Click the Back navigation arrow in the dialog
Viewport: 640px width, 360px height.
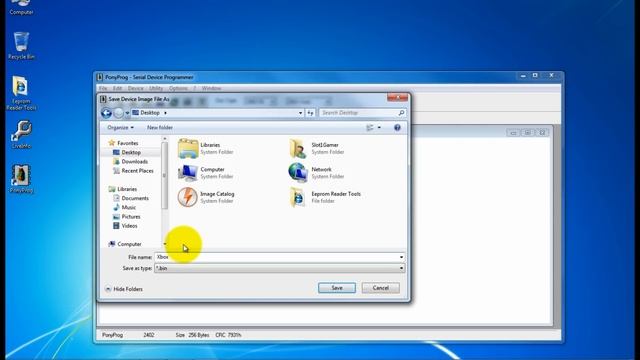pos(106,113)
